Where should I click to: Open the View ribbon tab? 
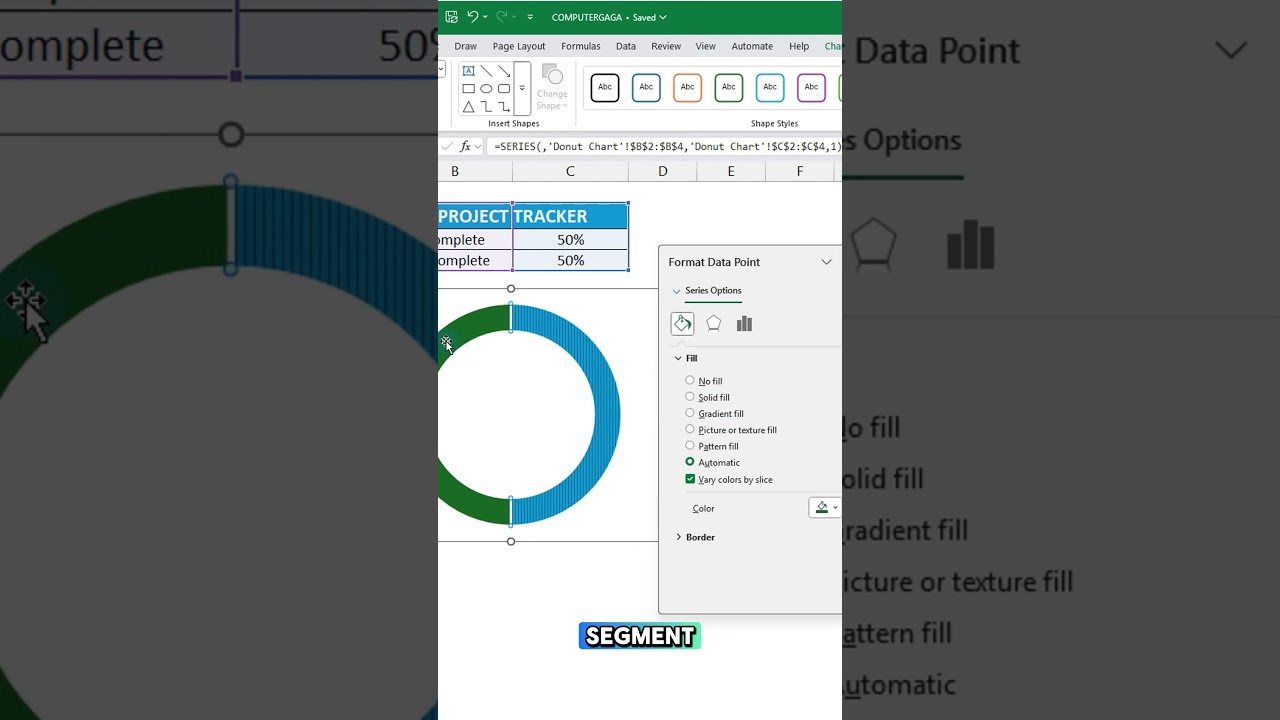705,46
